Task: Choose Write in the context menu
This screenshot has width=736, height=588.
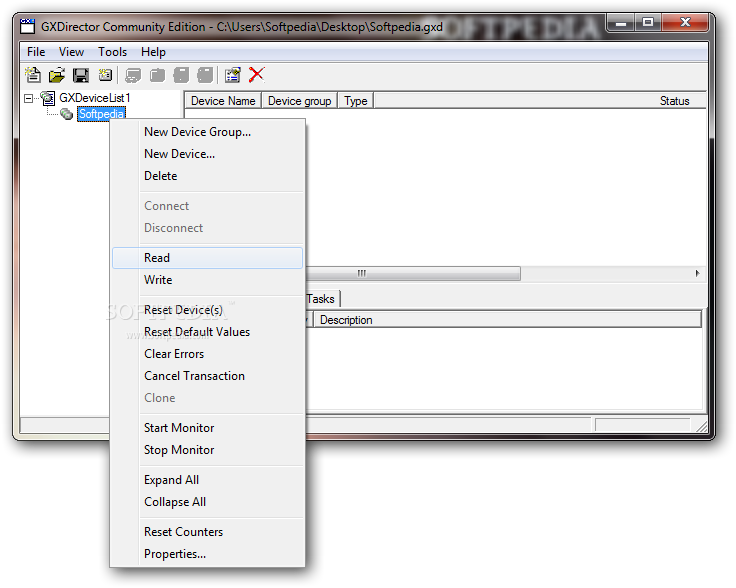Action: [207, 280]
